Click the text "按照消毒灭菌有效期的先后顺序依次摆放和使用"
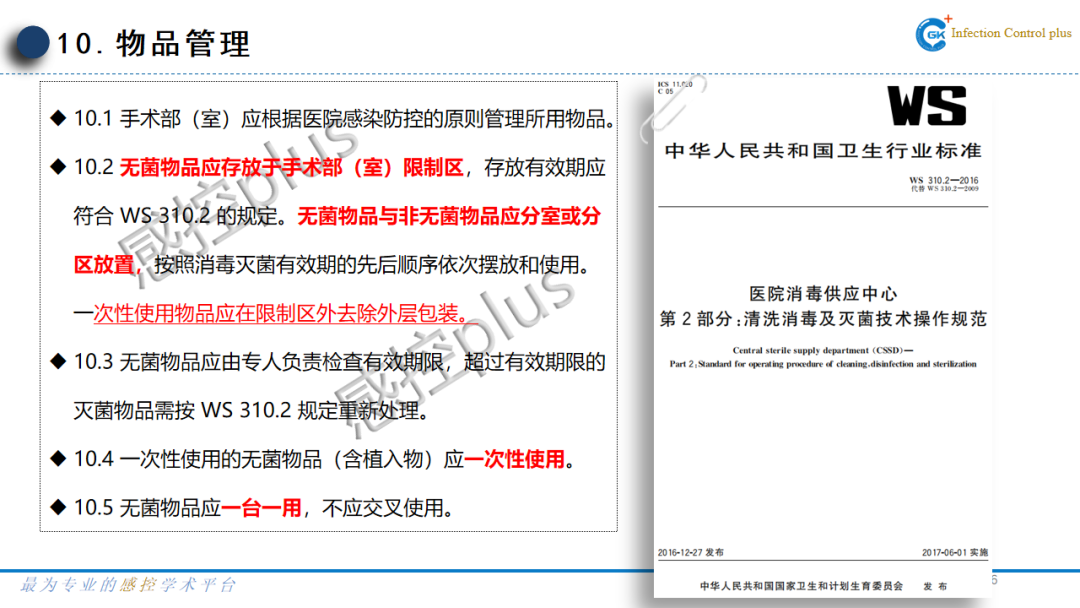The height and width of the screenshot is (608, 1080). (x=366, y=264)
